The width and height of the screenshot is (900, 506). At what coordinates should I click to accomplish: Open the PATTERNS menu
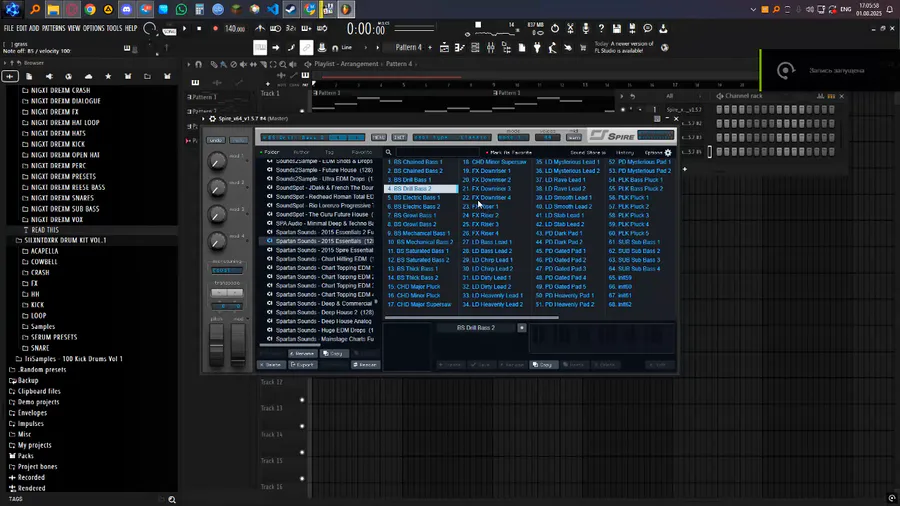point(53,28)
